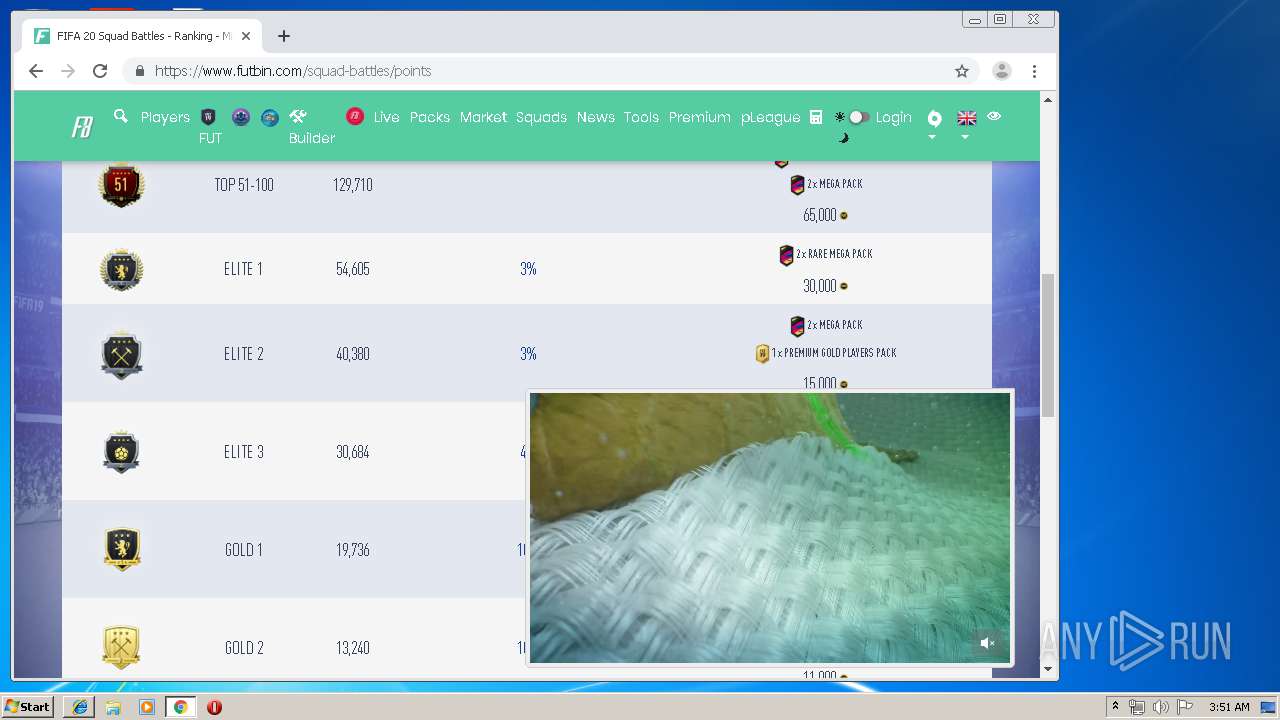Click the Gold 1 rank badge
Viewport: 1280px width, 720px height.
pyautogui.click(x=122, y=549)
